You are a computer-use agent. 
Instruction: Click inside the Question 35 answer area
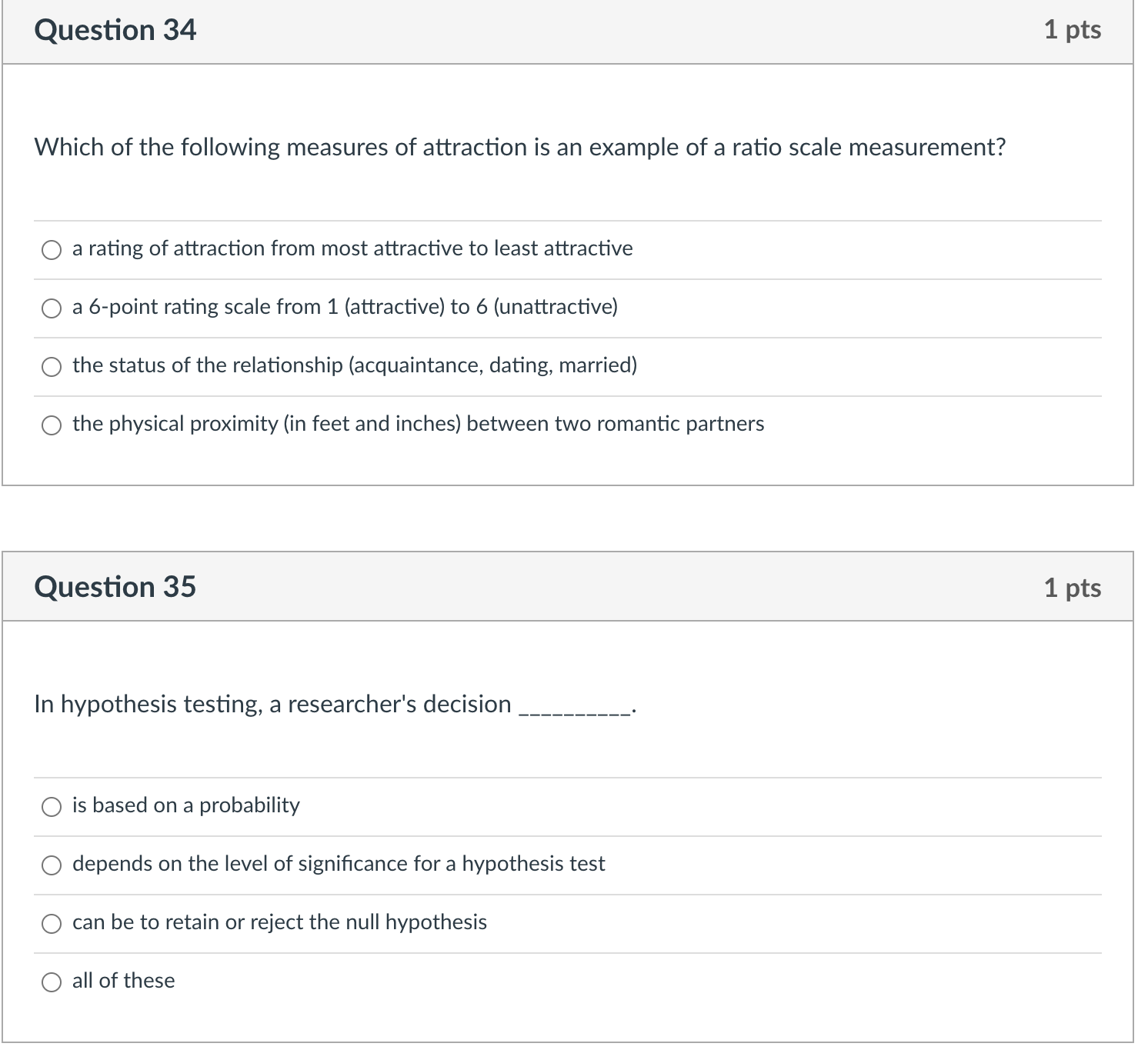coord(539,892)
